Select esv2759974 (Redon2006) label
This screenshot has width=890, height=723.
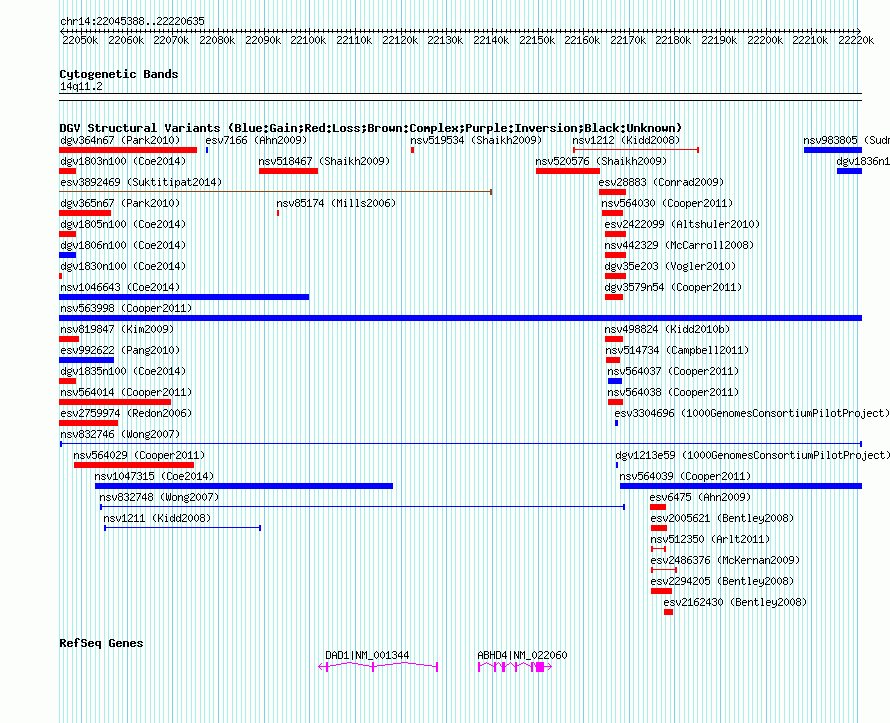coord(126,413)
